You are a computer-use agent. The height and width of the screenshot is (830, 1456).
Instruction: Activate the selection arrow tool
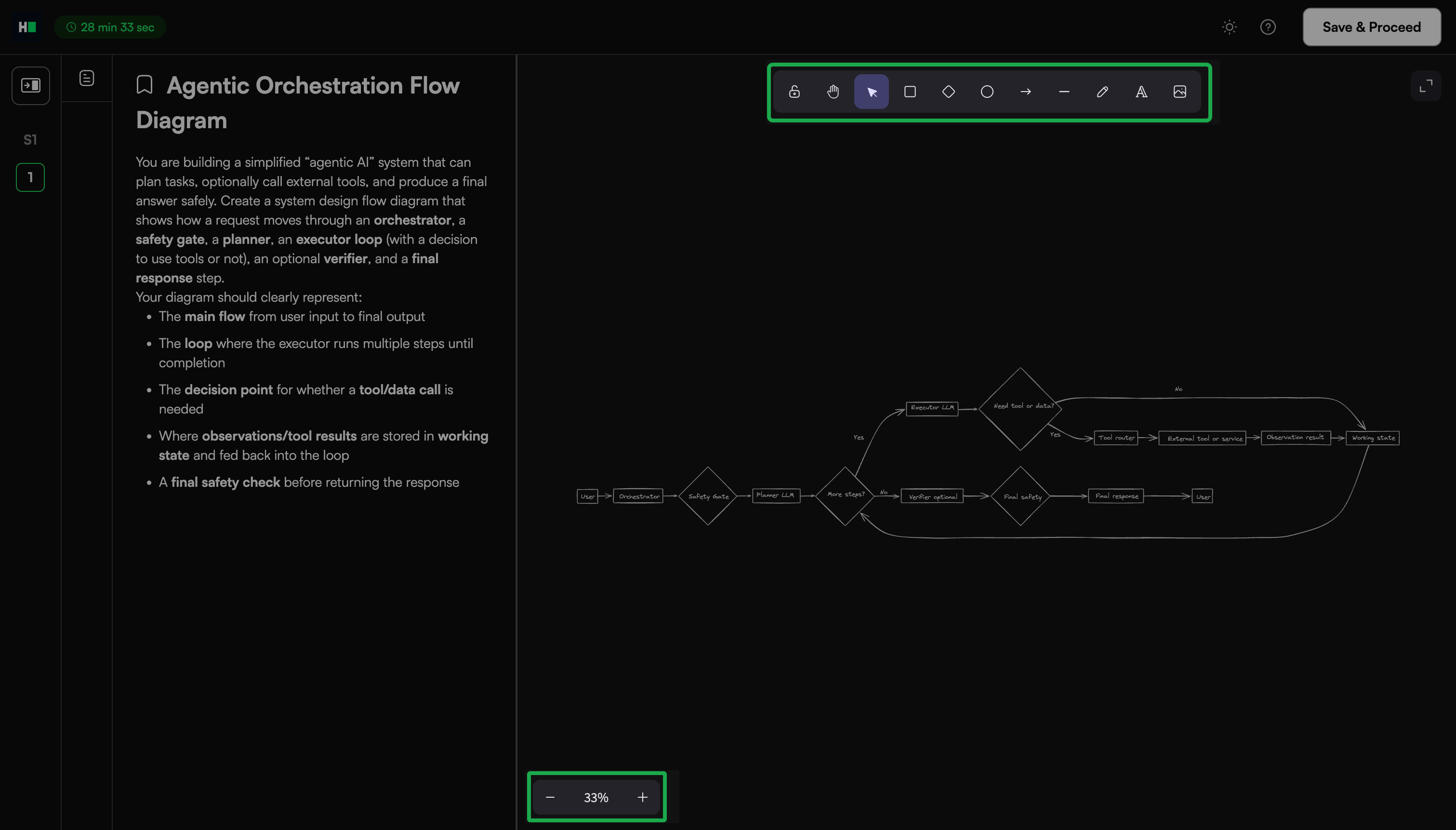[x=871, y=92]
